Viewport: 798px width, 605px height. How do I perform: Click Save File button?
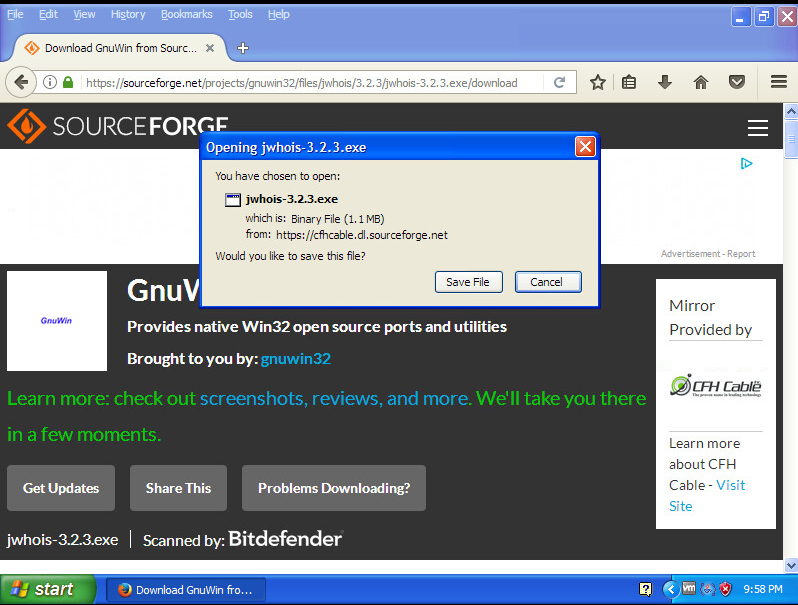[x=468, y=282]
